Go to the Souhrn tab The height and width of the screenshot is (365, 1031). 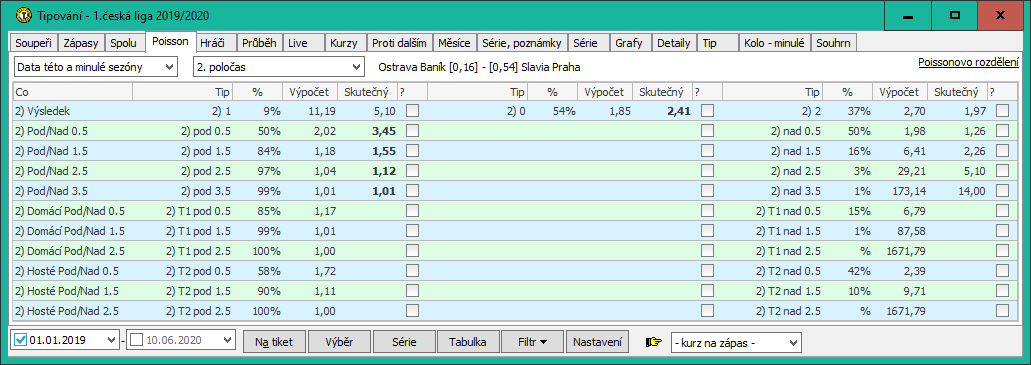click(x=833, y=43)
